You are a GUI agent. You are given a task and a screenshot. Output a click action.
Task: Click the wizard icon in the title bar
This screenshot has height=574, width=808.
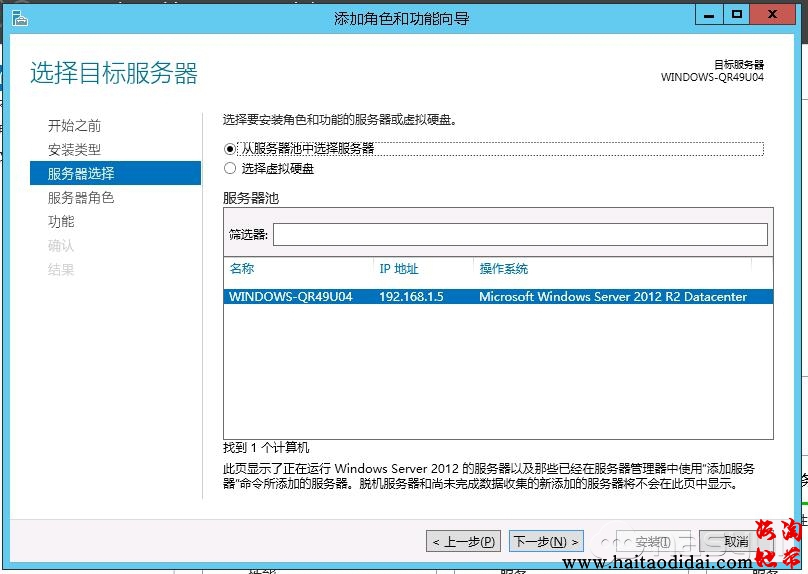[x=18, y=17]
